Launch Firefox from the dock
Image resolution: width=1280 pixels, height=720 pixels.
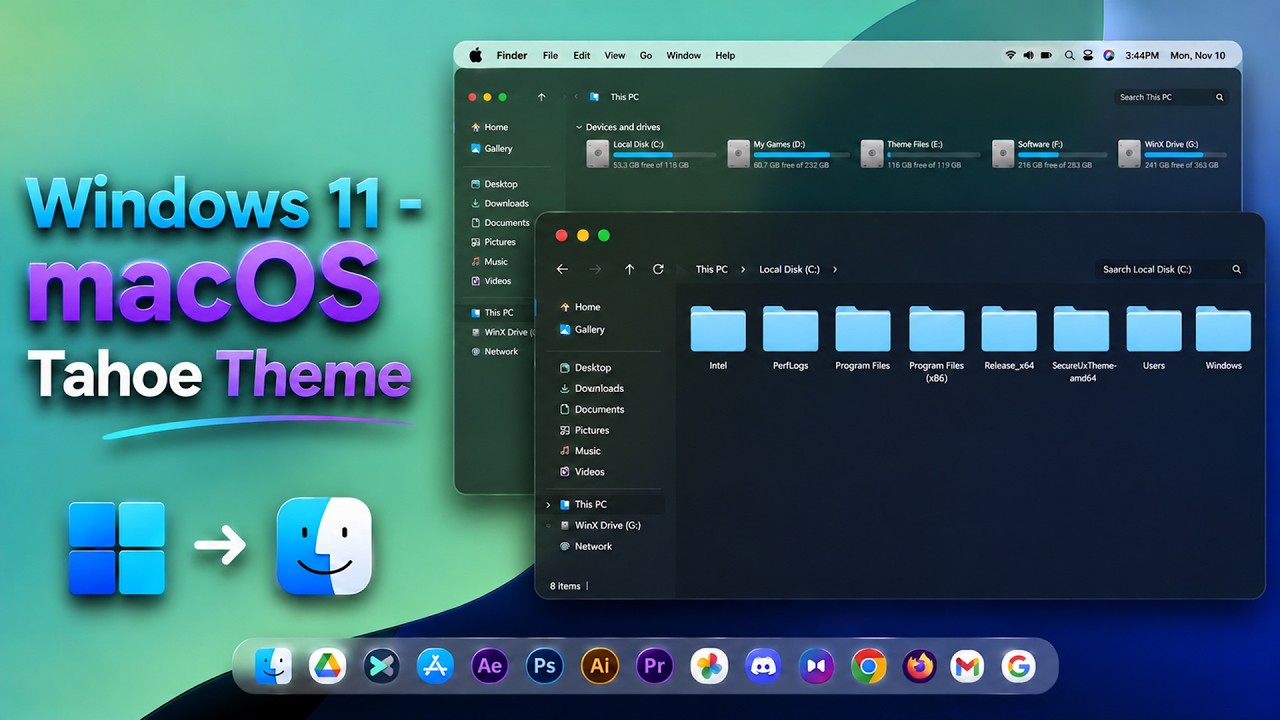[919, 666]
